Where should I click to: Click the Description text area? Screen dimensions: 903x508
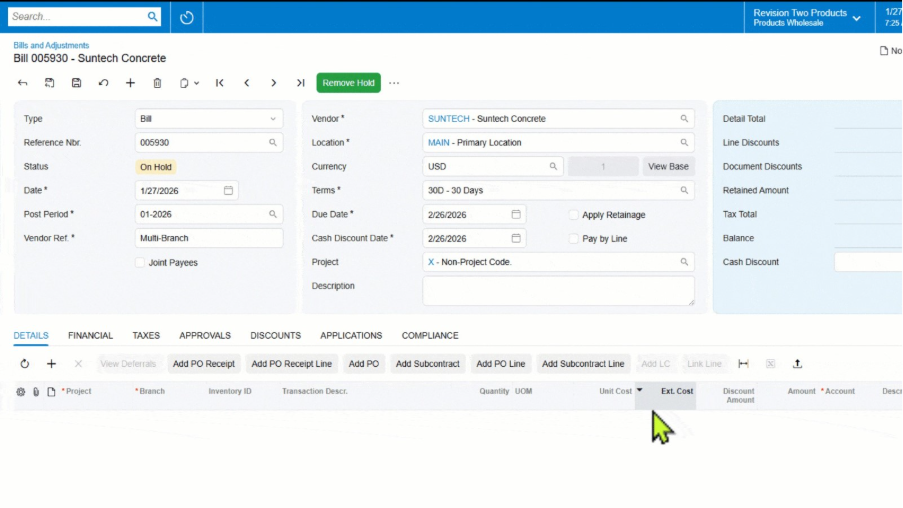(x=559, y=291)
